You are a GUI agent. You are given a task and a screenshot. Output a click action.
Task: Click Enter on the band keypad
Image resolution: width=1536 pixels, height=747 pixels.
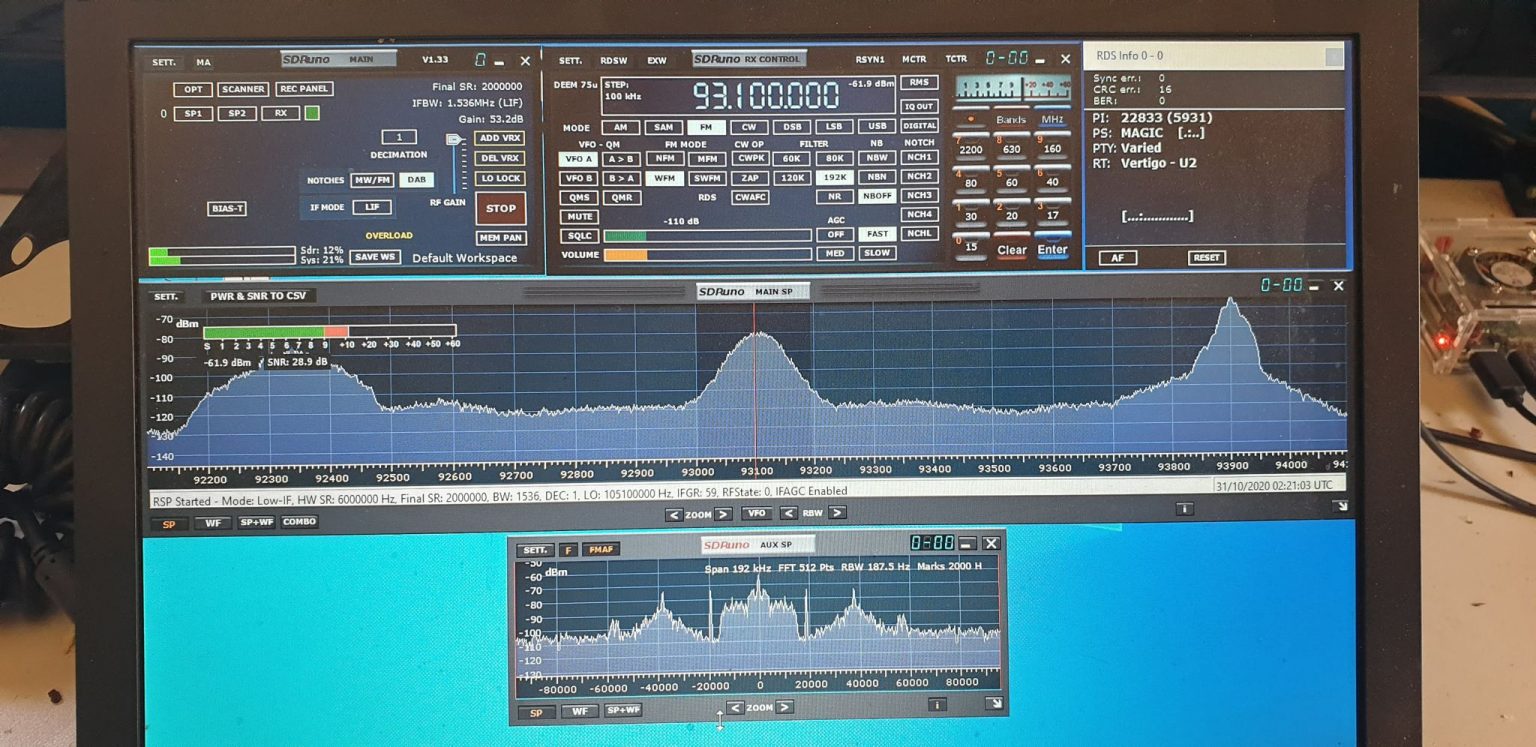click(x=1053, y=250)
